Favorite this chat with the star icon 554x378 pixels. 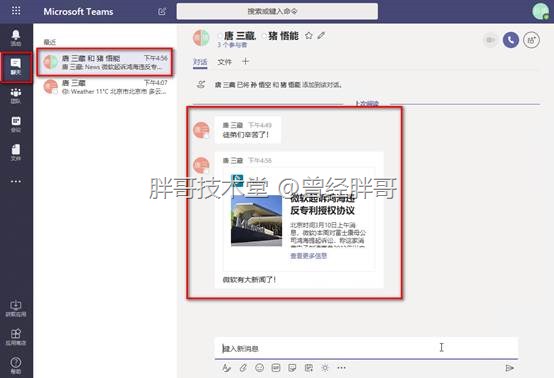tap(308, 35)
